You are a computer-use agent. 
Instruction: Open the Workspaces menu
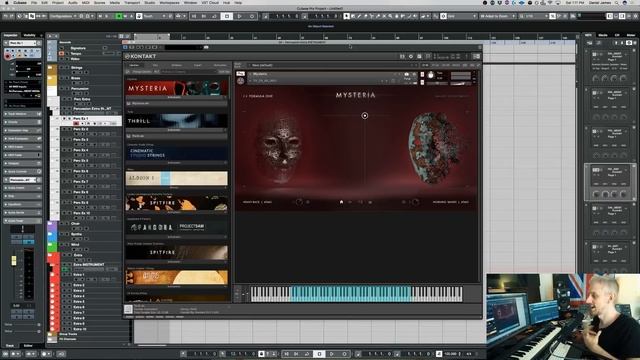click(169, 2)
